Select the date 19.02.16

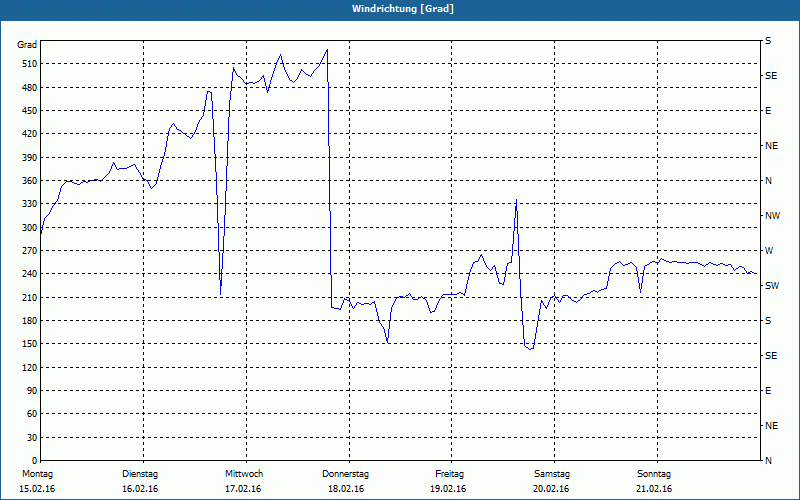(448, 489)
